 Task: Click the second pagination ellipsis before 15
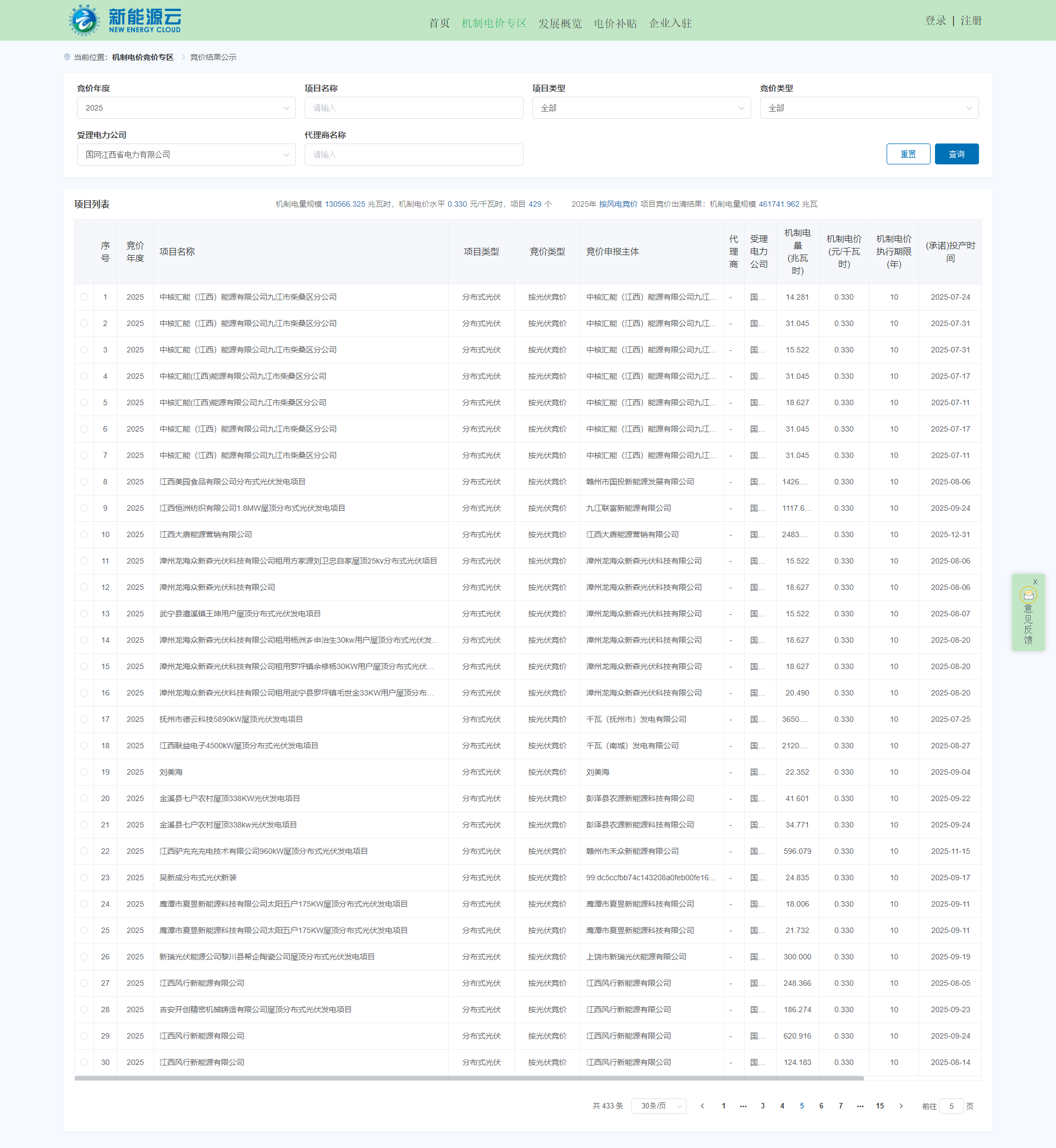tap(860, 1106)
